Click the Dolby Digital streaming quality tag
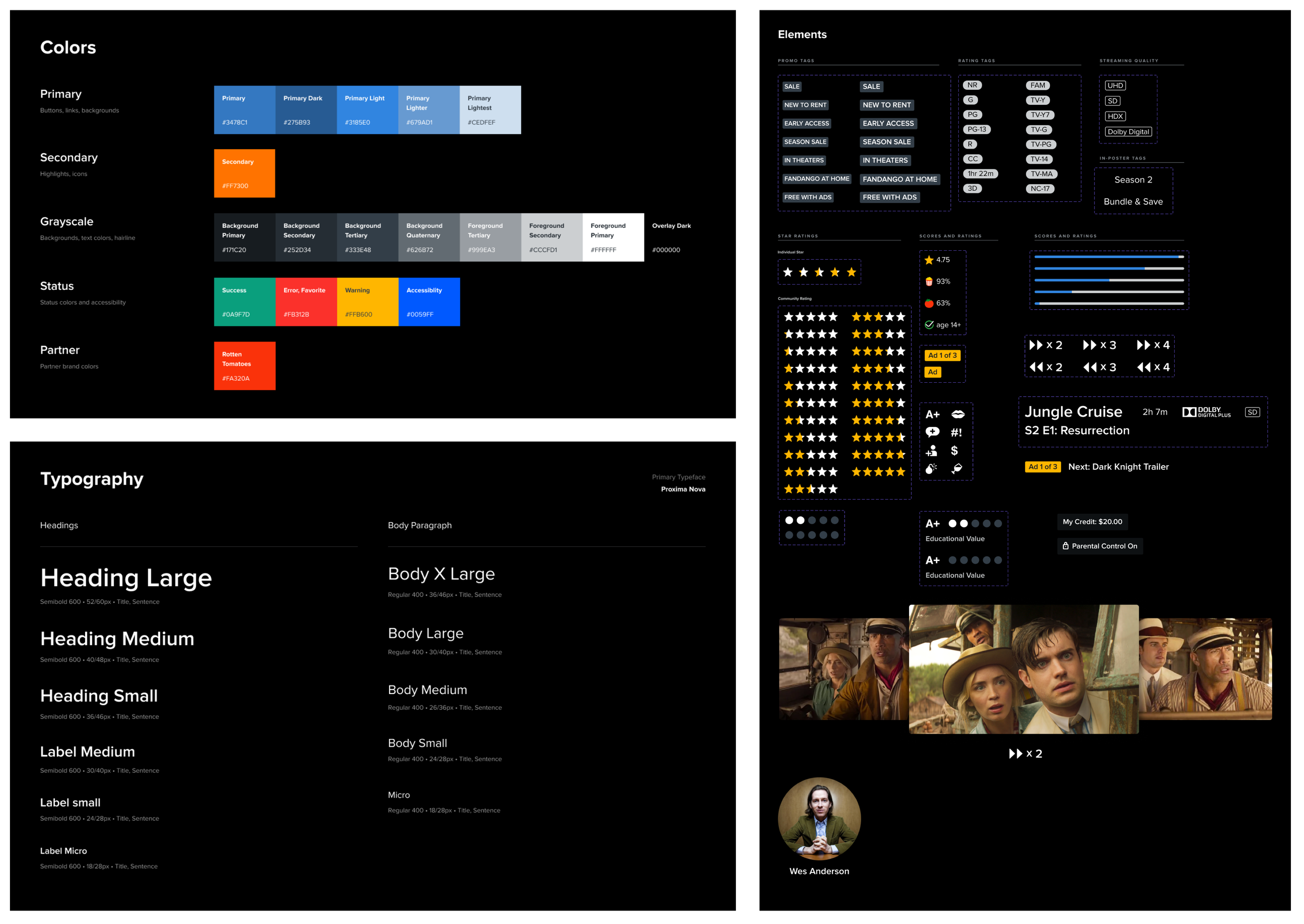1304x924 pixels. [1128, 132]
